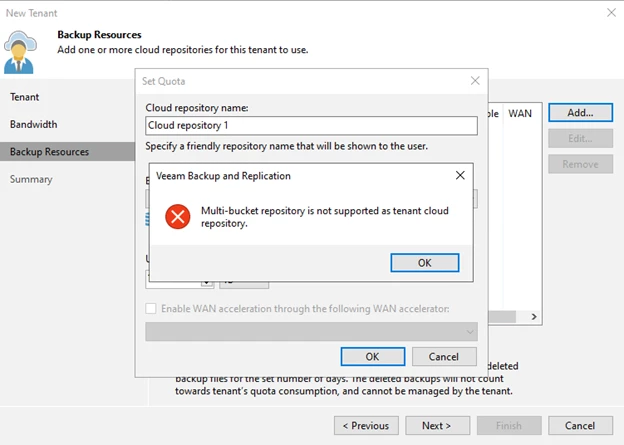Click OK in the Veeam error message

(425, 263)
